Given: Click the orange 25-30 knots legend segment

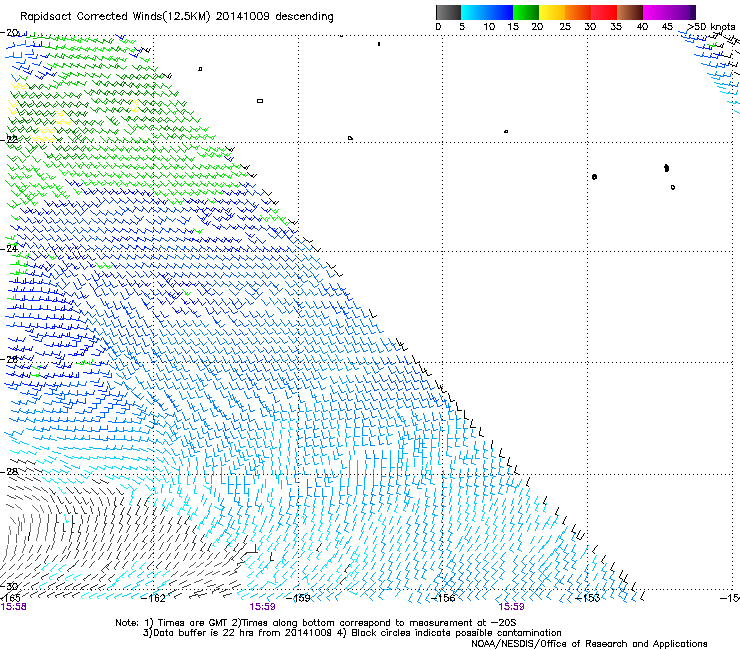Looking at the screenshot, I should [x=578, y=12].
